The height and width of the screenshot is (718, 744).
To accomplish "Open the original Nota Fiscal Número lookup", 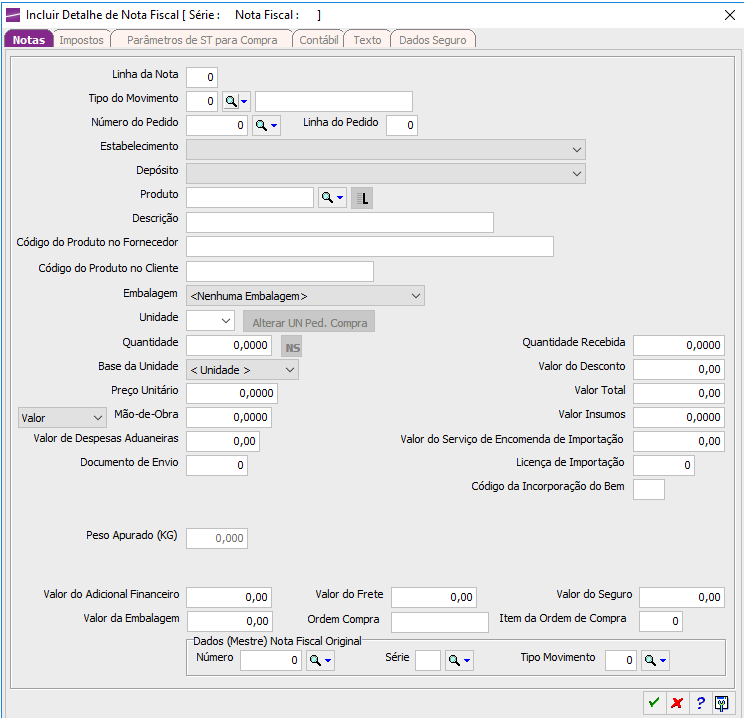I will pos(320,660).
